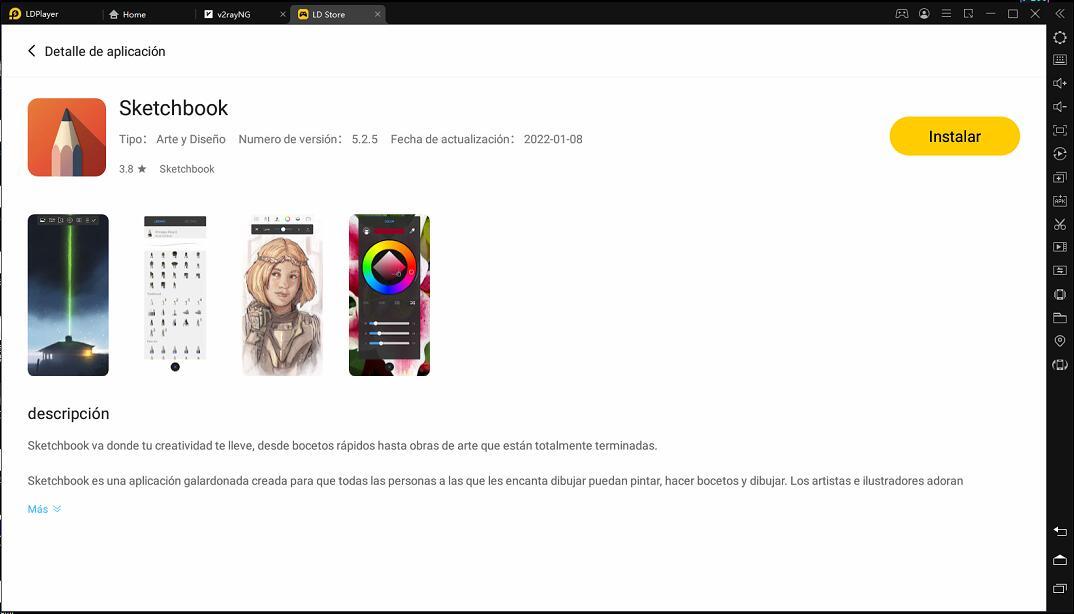Screen dimensions: 1074x614
Task: Click the Arte y Diseño type label
Action: [x=191, y=139]
